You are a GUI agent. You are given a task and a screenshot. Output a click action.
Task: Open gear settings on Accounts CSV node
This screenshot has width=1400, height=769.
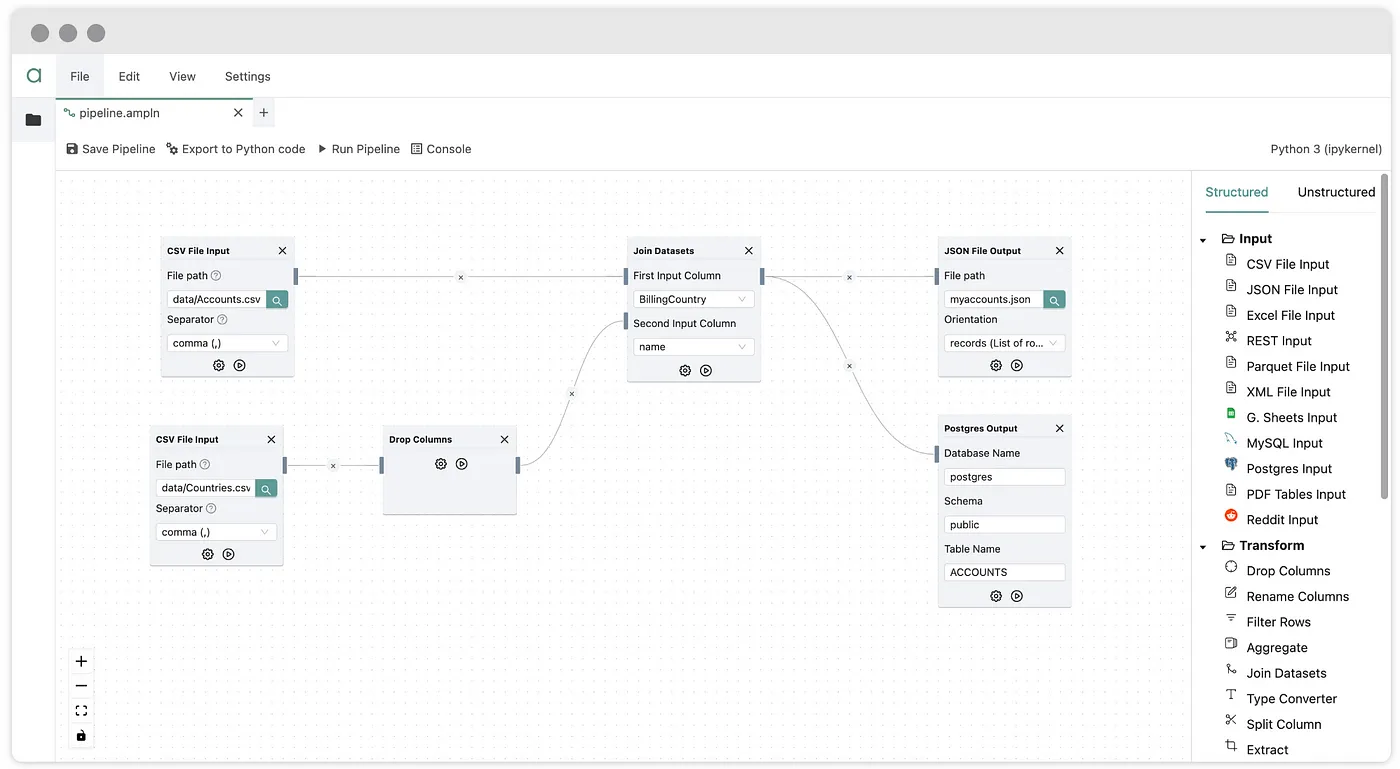click(x=219, y=365)
